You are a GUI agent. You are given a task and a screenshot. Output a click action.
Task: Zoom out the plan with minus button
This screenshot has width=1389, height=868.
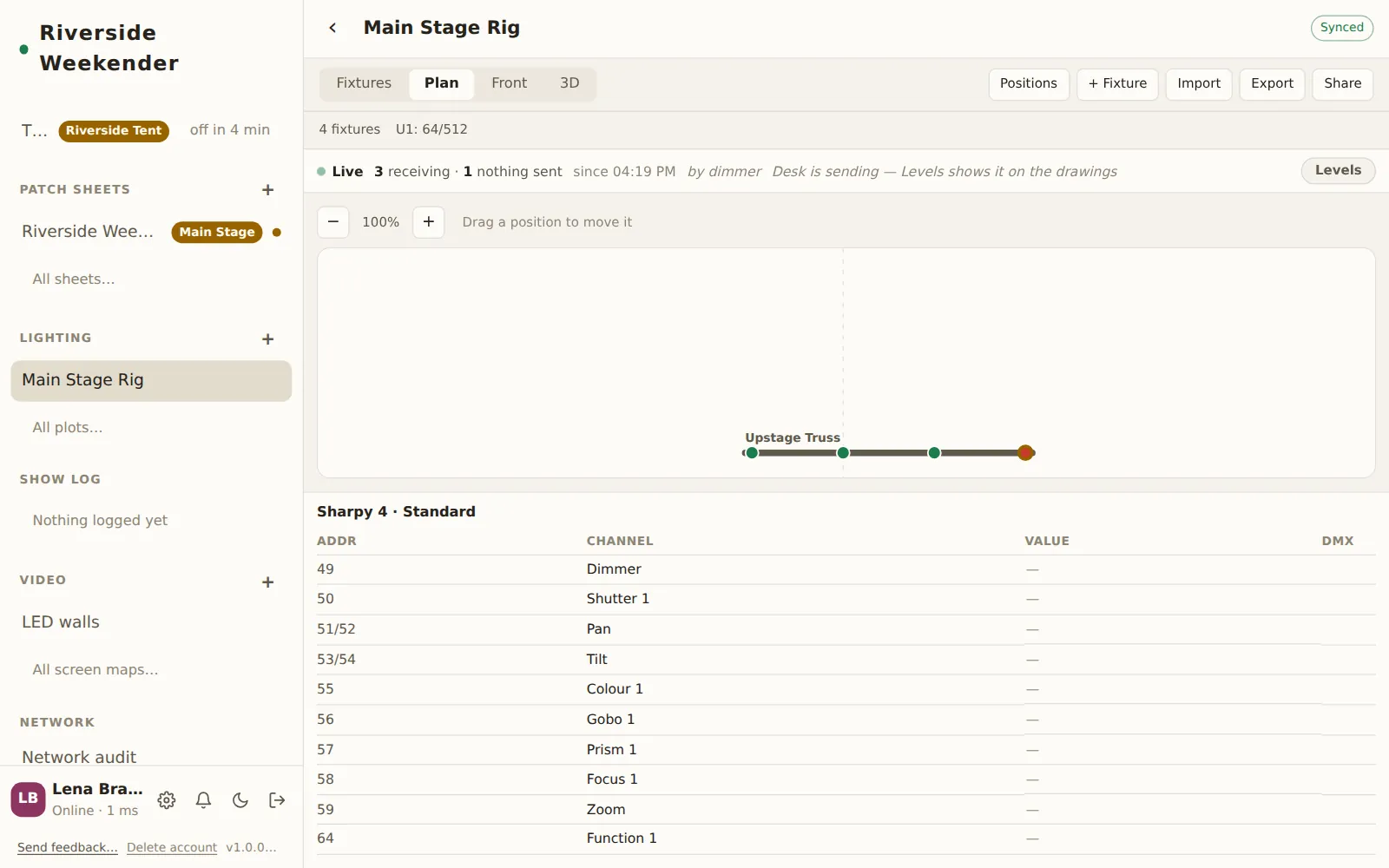[333, 222]
